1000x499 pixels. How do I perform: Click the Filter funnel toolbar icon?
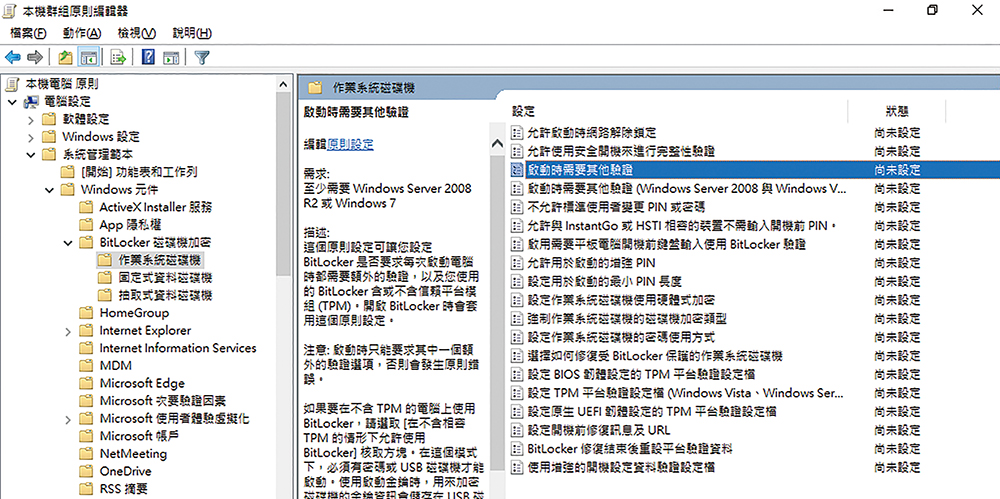pos(202,57)
